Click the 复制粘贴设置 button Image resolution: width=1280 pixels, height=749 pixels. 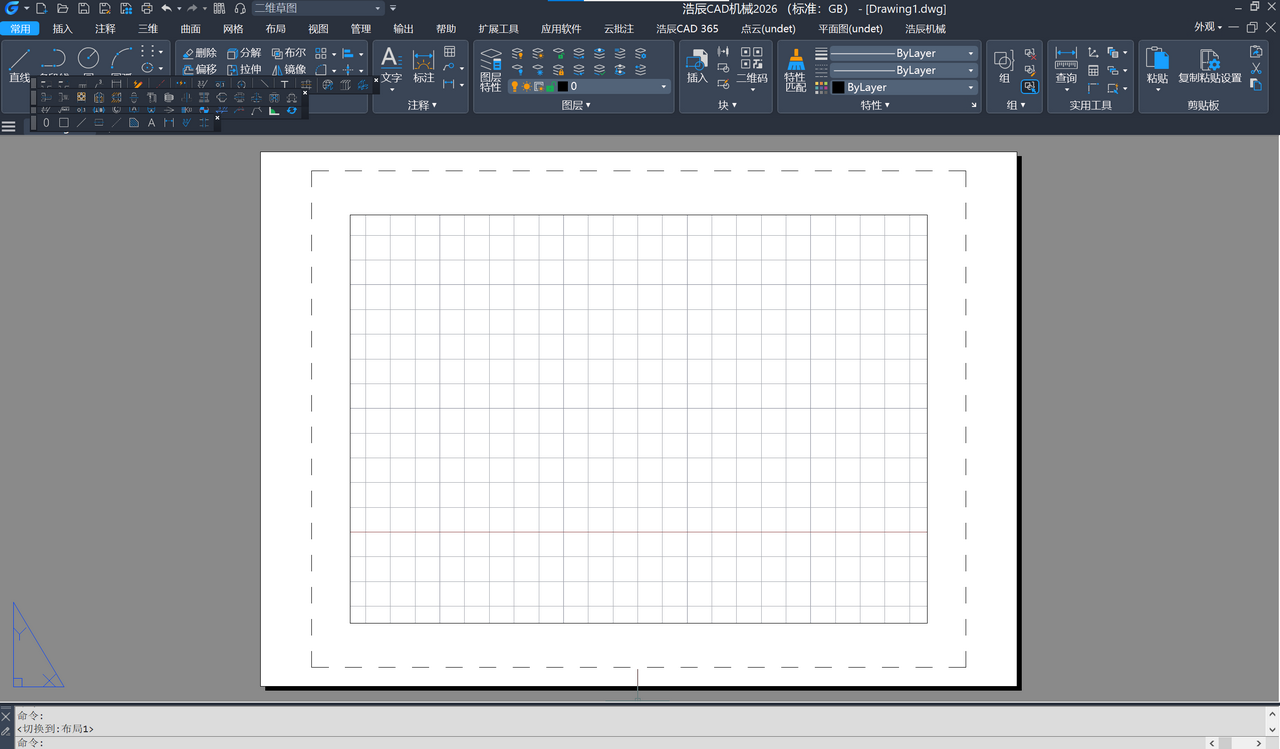(1209, 65)
